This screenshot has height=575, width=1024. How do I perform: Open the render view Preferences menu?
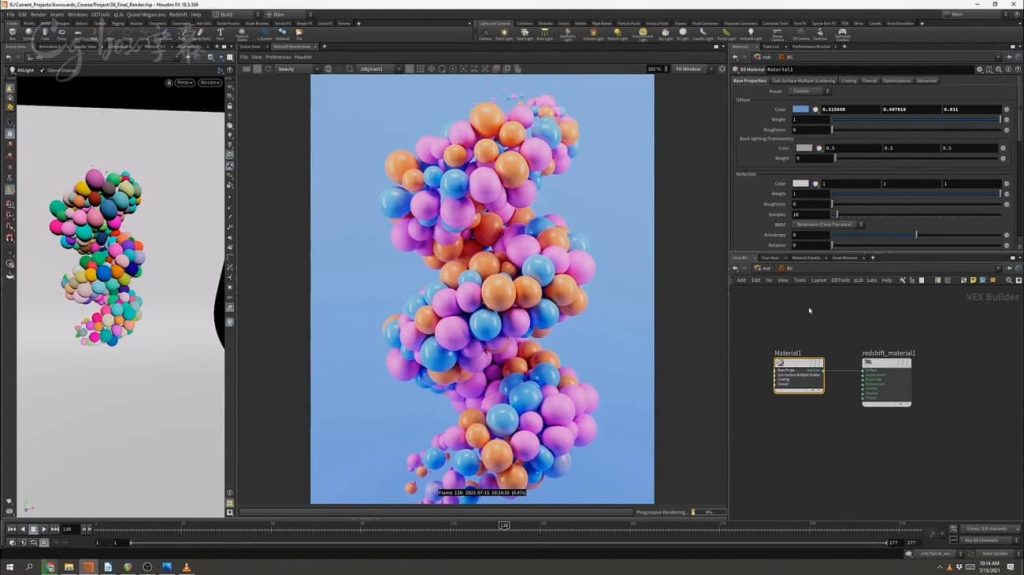[278, 57]
